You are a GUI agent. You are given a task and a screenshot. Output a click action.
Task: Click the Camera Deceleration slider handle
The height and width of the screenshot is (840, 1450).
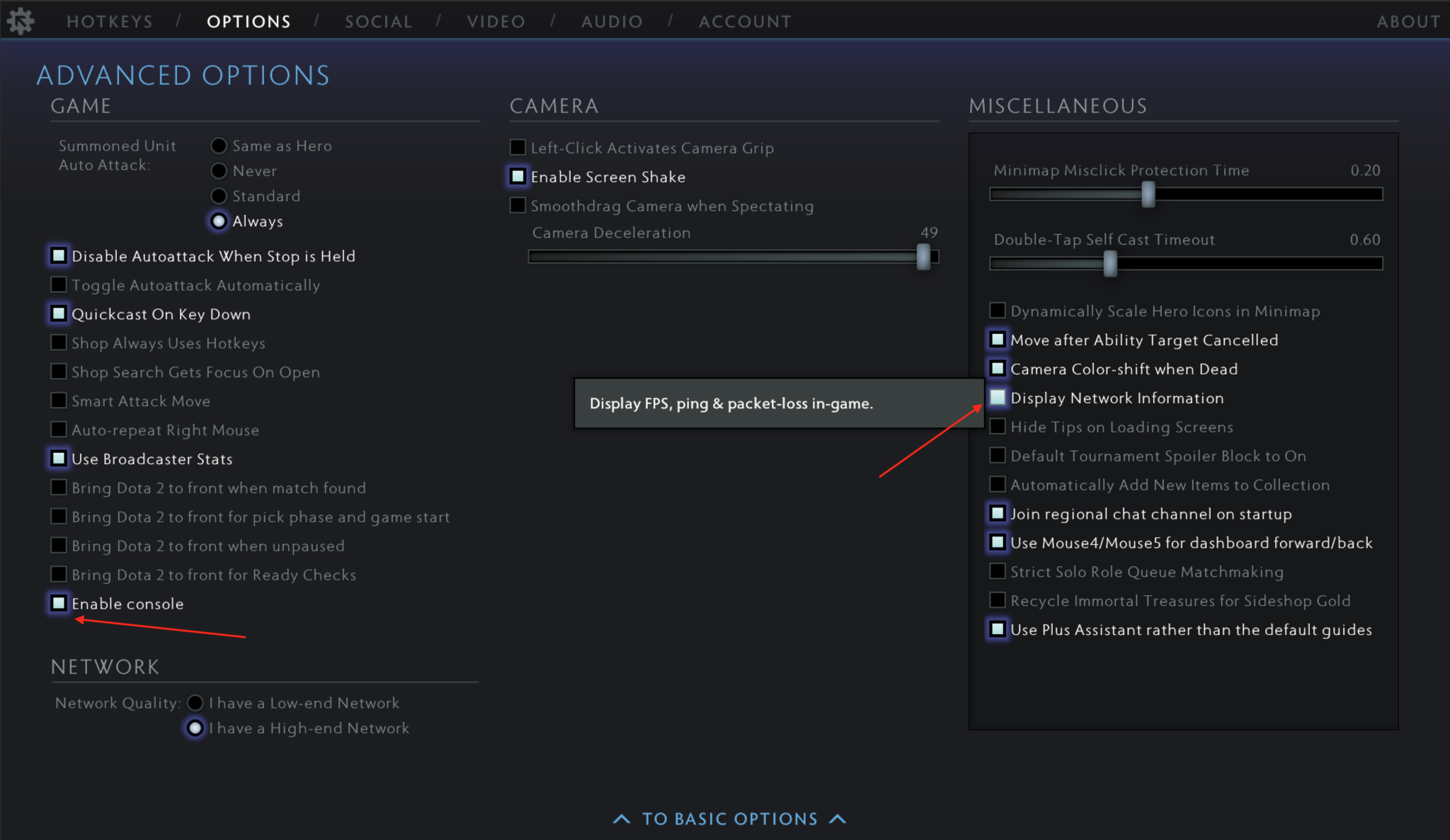925,258
